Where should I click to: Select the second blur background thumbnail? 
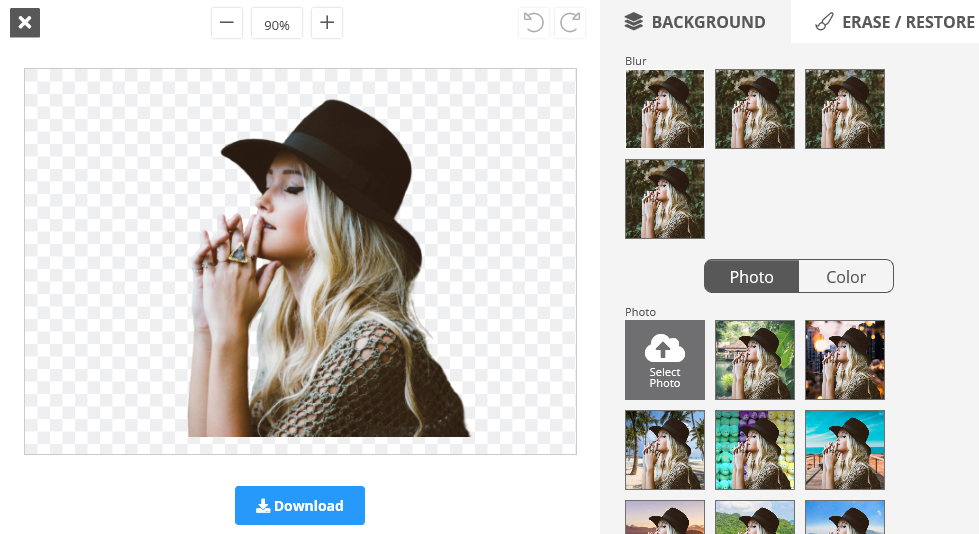click(755, 109)
